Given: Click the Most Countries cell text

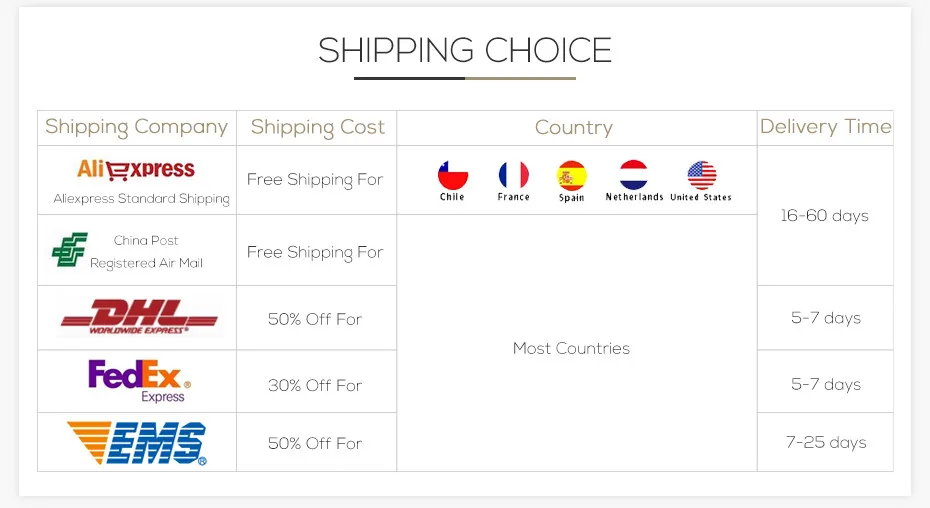Looking at the screenshot, I should [x=571, y=348].
